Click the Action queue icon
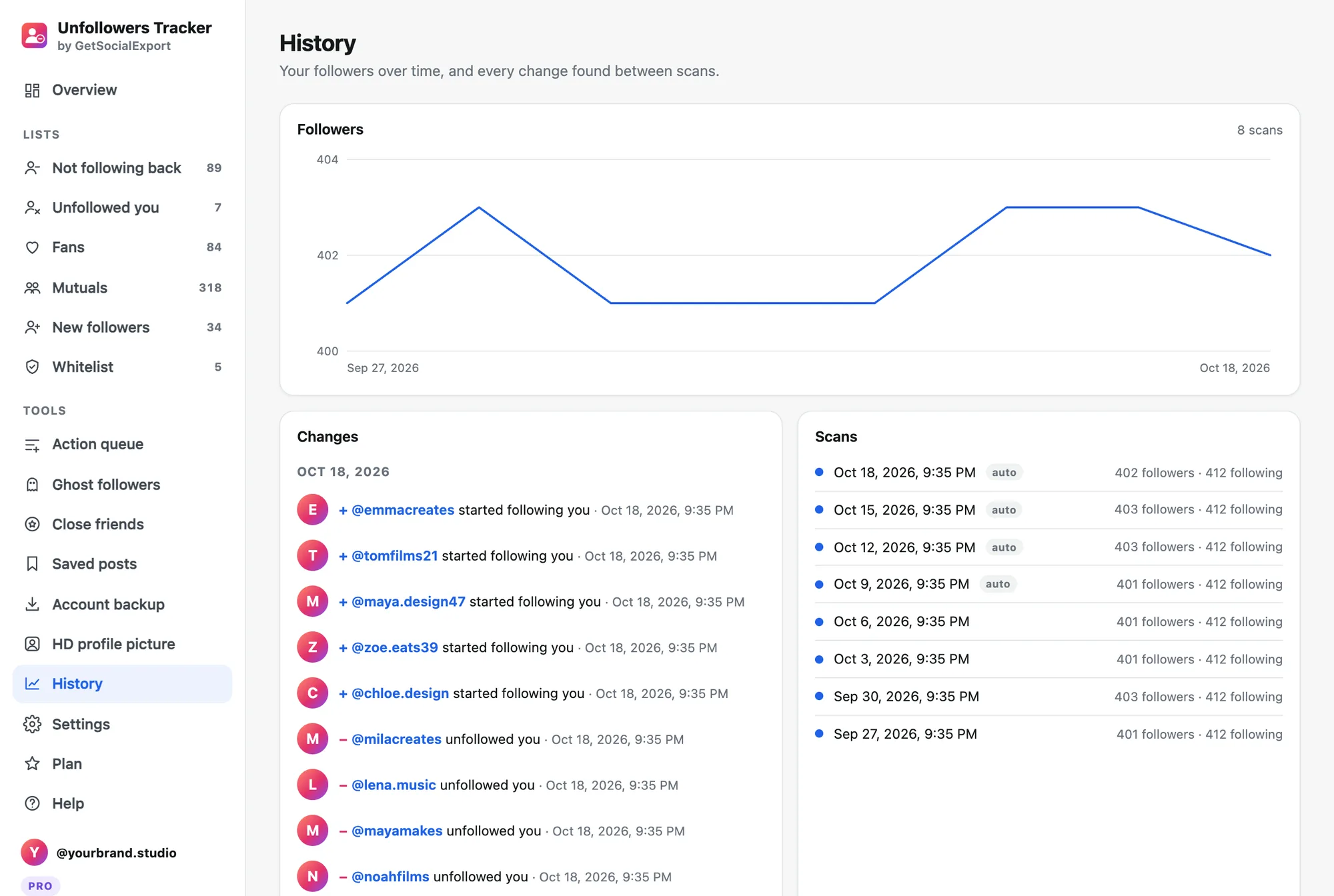 pyautogui.click(x=32, y=445)
